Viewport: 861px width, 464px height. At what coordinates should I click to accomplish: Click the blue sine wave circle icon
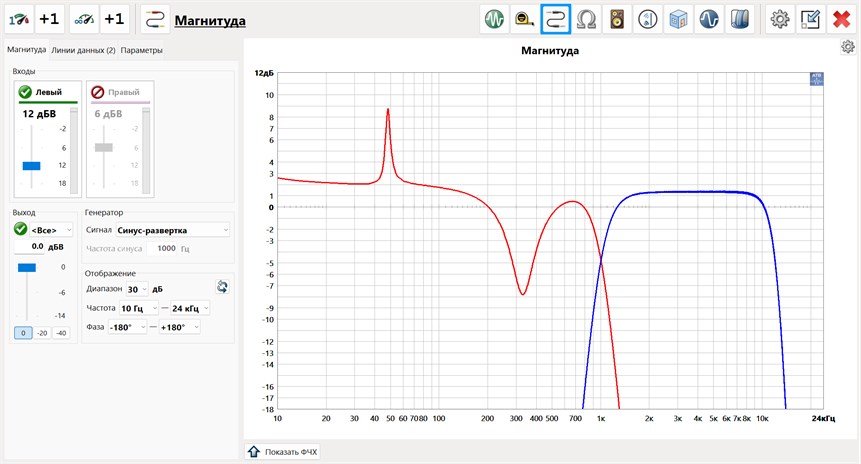709,19
